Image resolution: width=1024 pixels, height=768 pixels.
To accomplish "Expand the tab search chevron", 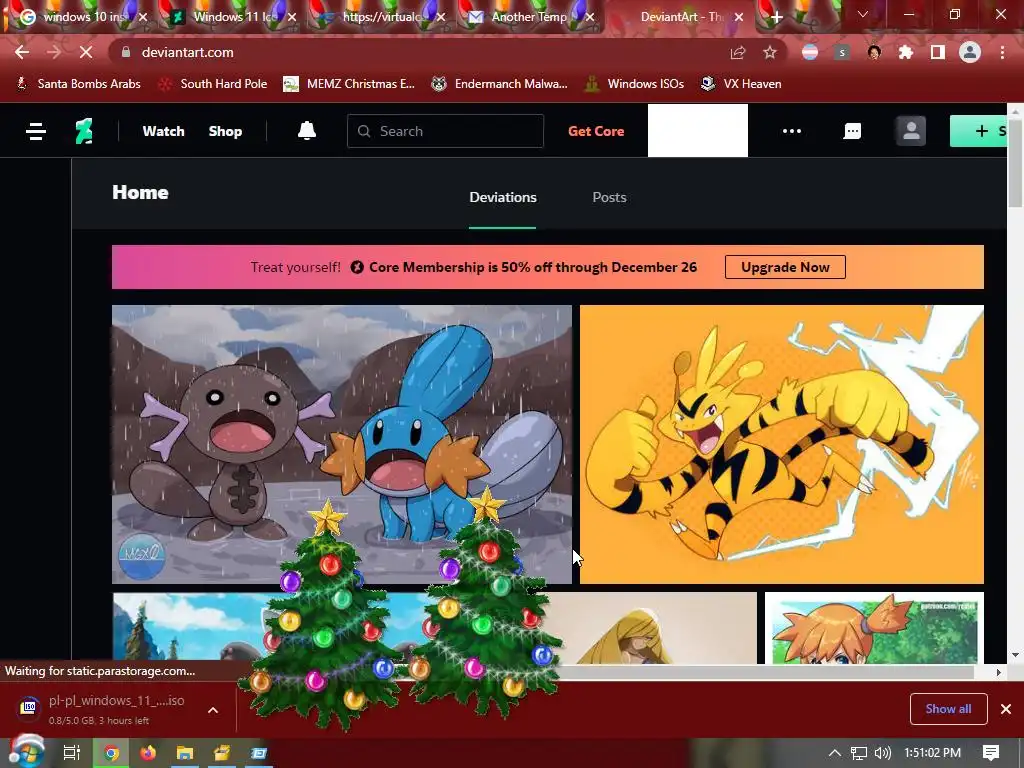I will click(863, 14).
